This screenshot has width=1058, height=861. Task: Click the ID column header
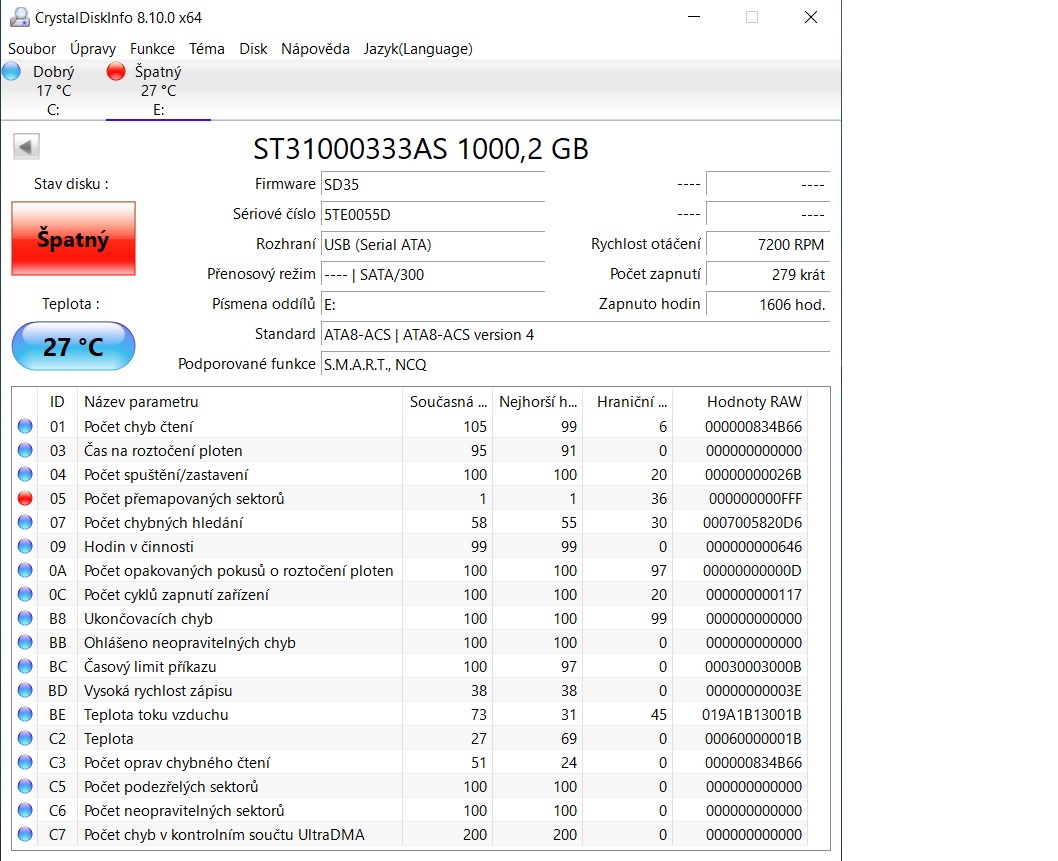57,401
